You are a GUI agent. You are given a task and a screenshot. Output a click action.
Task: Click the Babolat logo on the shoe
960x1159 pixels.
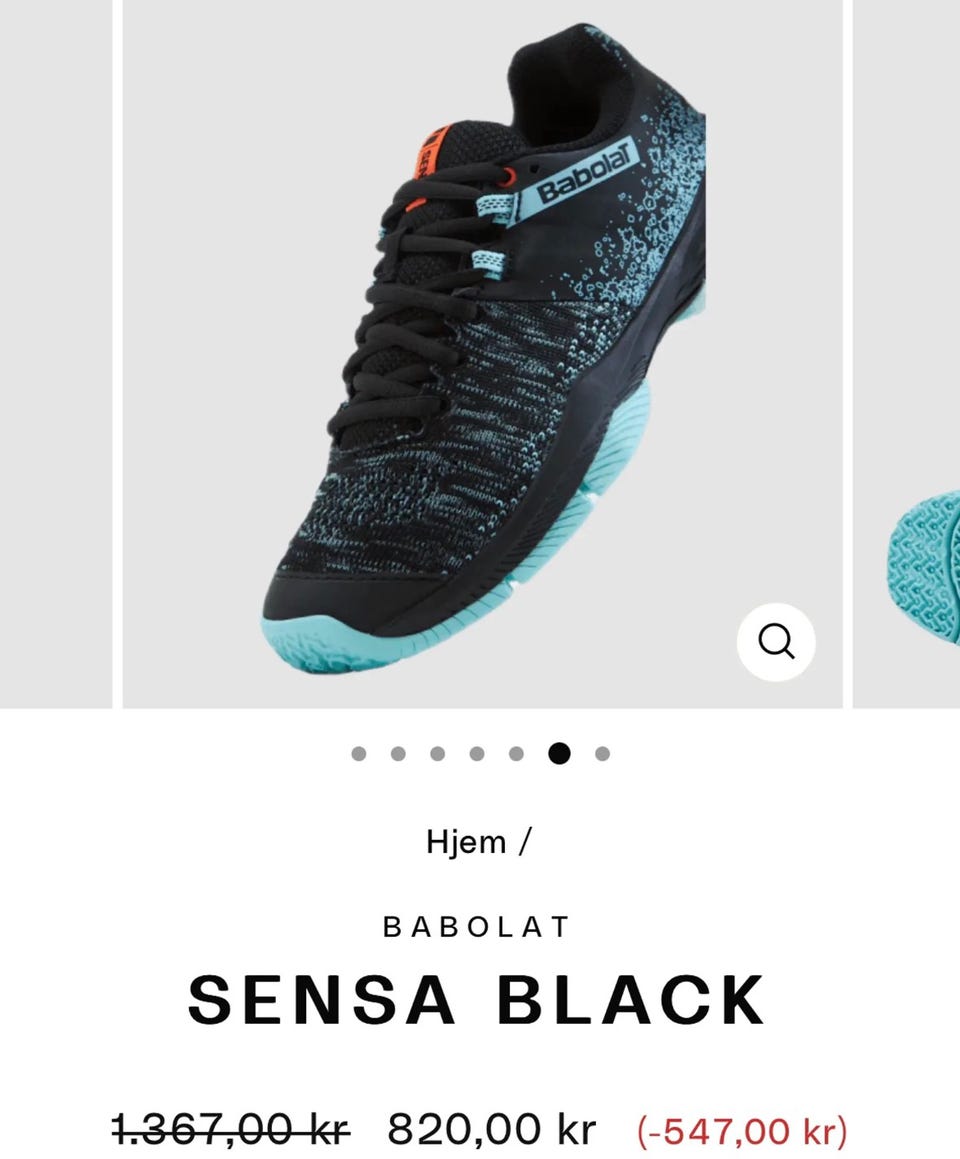[x=588, y=172]
